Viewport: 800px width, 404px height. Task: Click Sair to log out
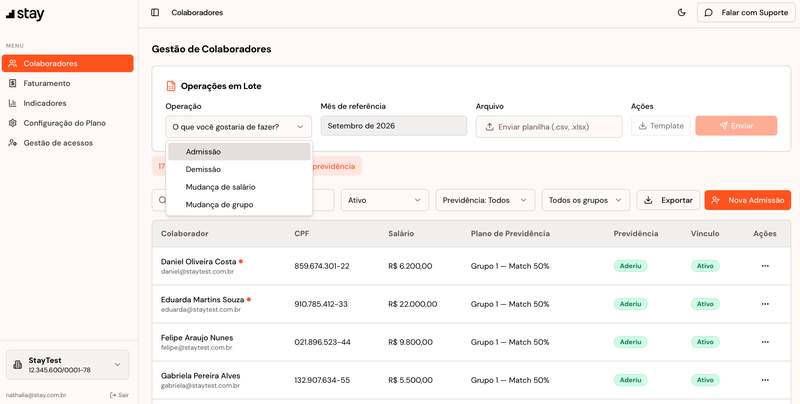(x=119, y=395)
